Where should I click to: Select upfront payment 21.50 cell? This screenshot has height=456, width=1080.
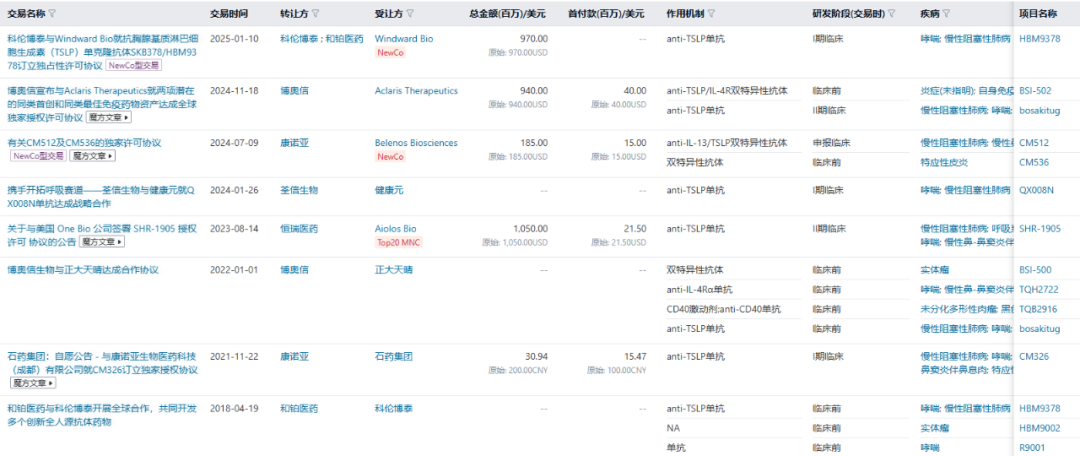(634, 228)
